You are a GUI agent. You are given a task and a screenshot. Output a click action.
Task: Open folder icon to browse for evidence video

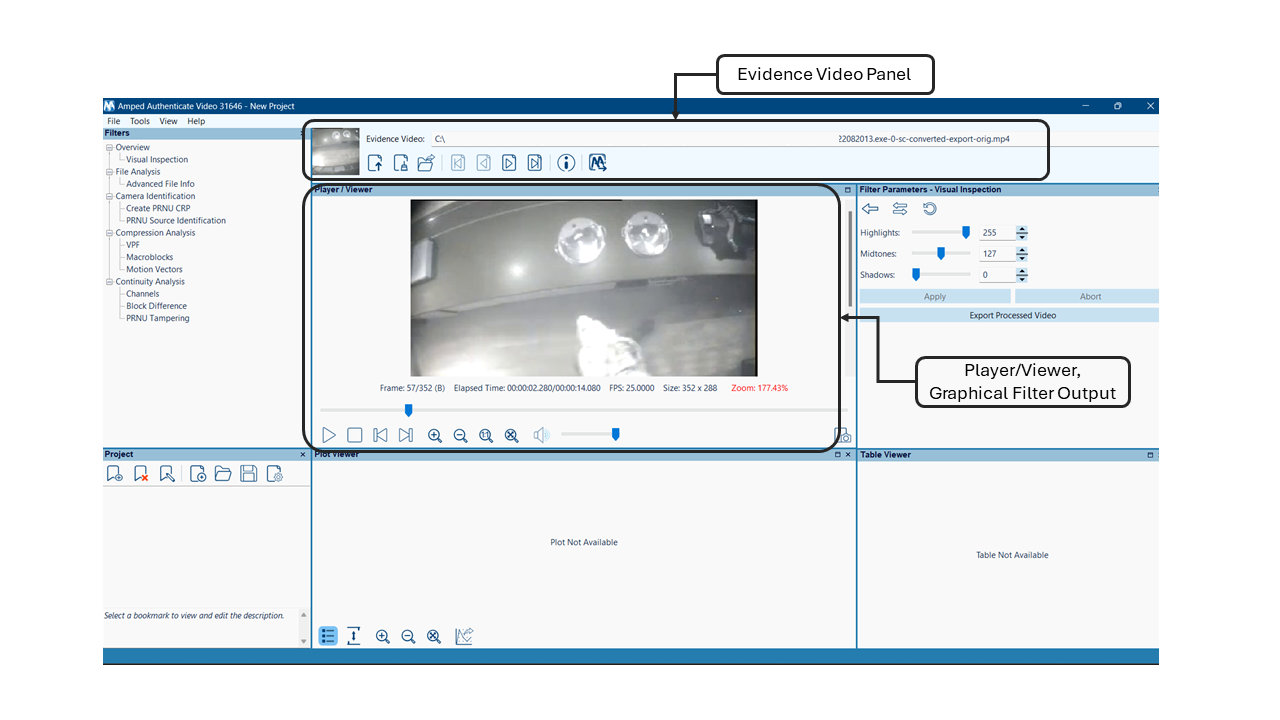tap(425, 162)
